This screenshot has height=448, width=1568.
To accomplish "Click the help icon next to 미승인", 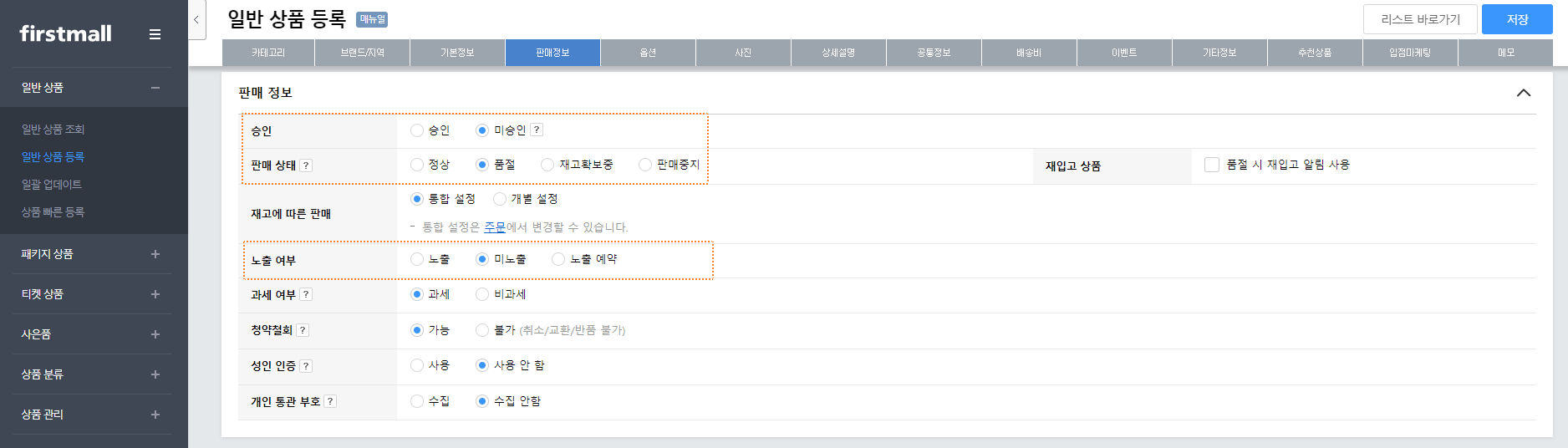I will (x=537, y=130).
